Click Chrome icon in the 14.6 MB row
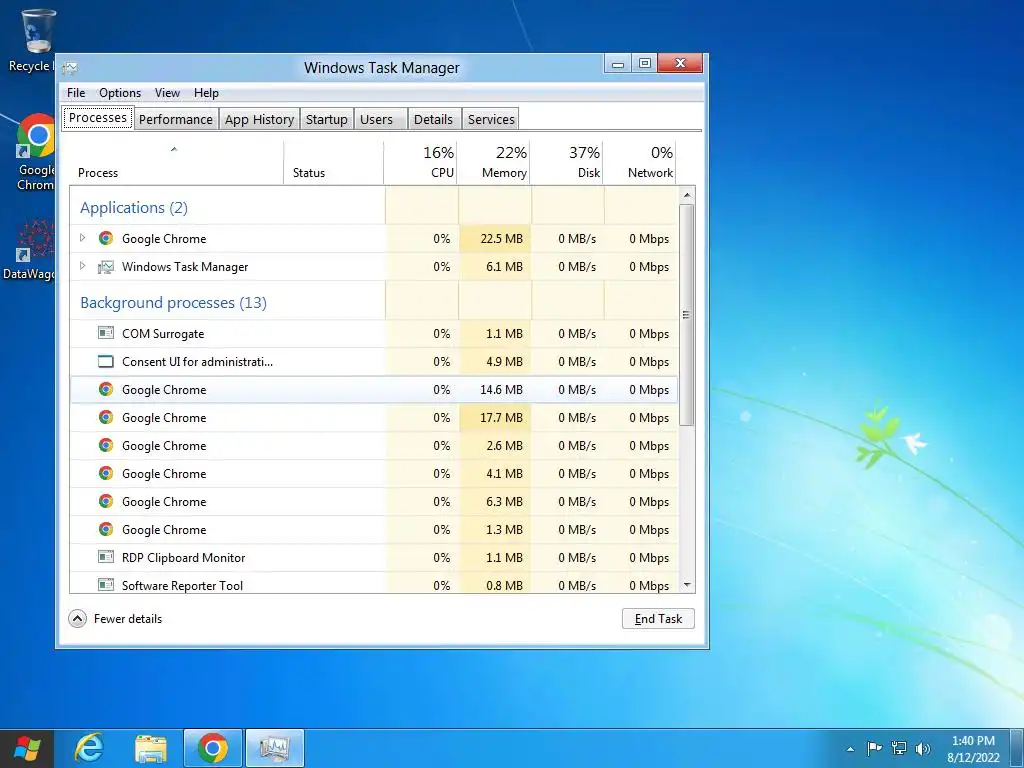The image size is (1024, 768). (106, 389)
